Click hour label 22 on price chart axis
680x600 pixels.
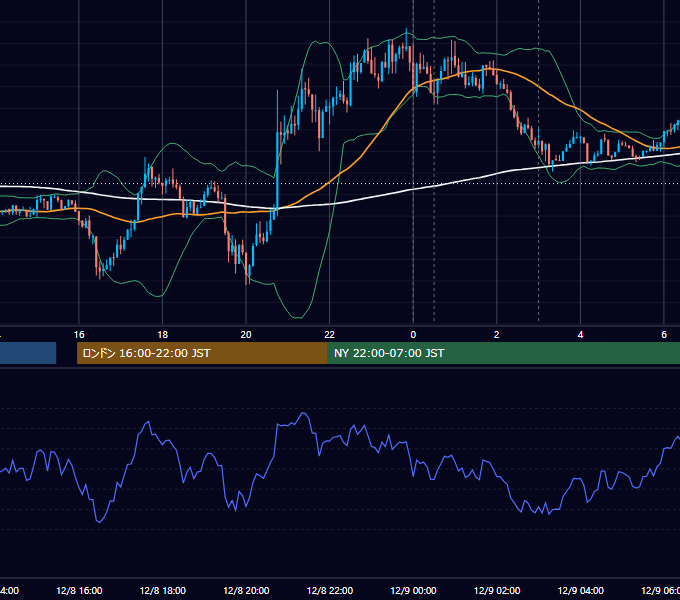[330, 335]
